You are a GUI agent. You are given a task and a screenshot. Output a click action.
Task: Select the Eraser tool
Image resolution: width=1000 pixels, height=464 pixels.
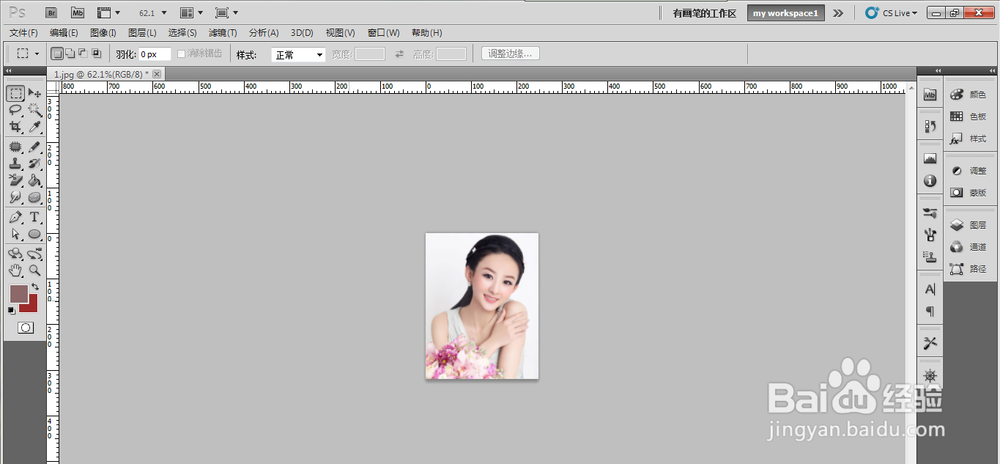tap(16, 180)
